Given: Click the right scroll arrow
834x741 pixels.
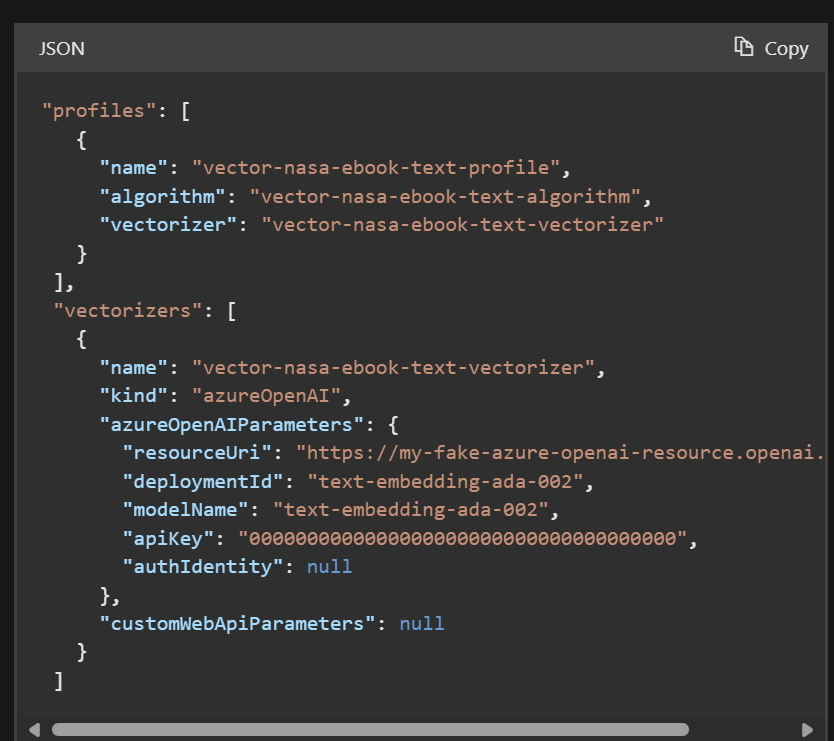Looking at the screenshot, I should [807, 729].
